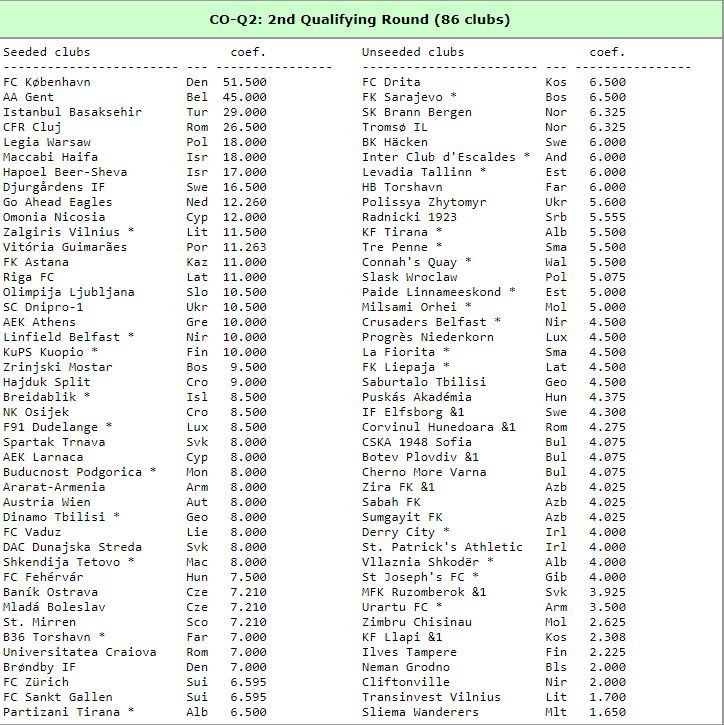Click AA Gent in seeded list
The height and width of the screenshot is (725, 724).
pos(28,97)
